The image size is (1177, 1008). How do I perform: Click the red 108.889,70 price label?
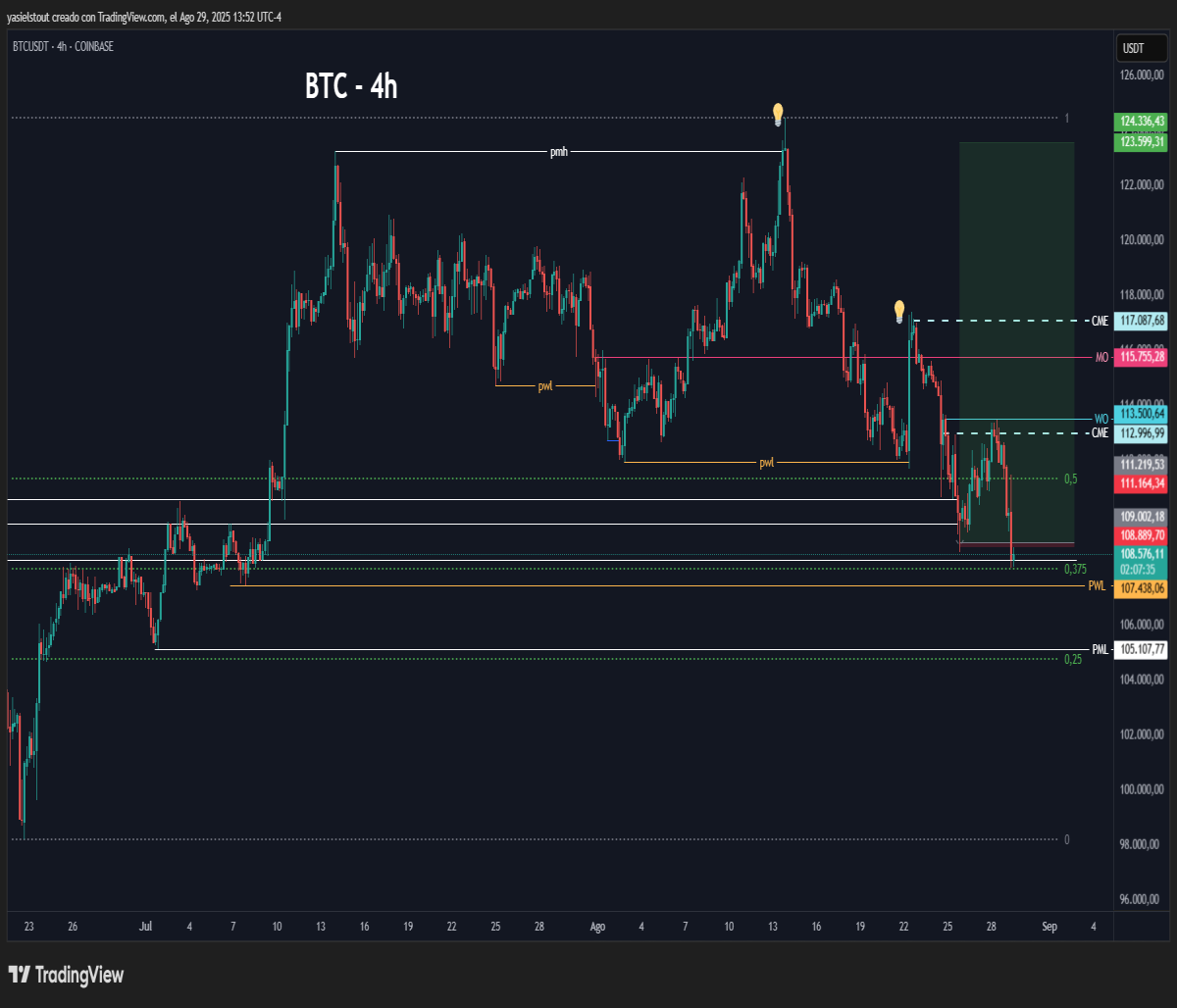1142,535
